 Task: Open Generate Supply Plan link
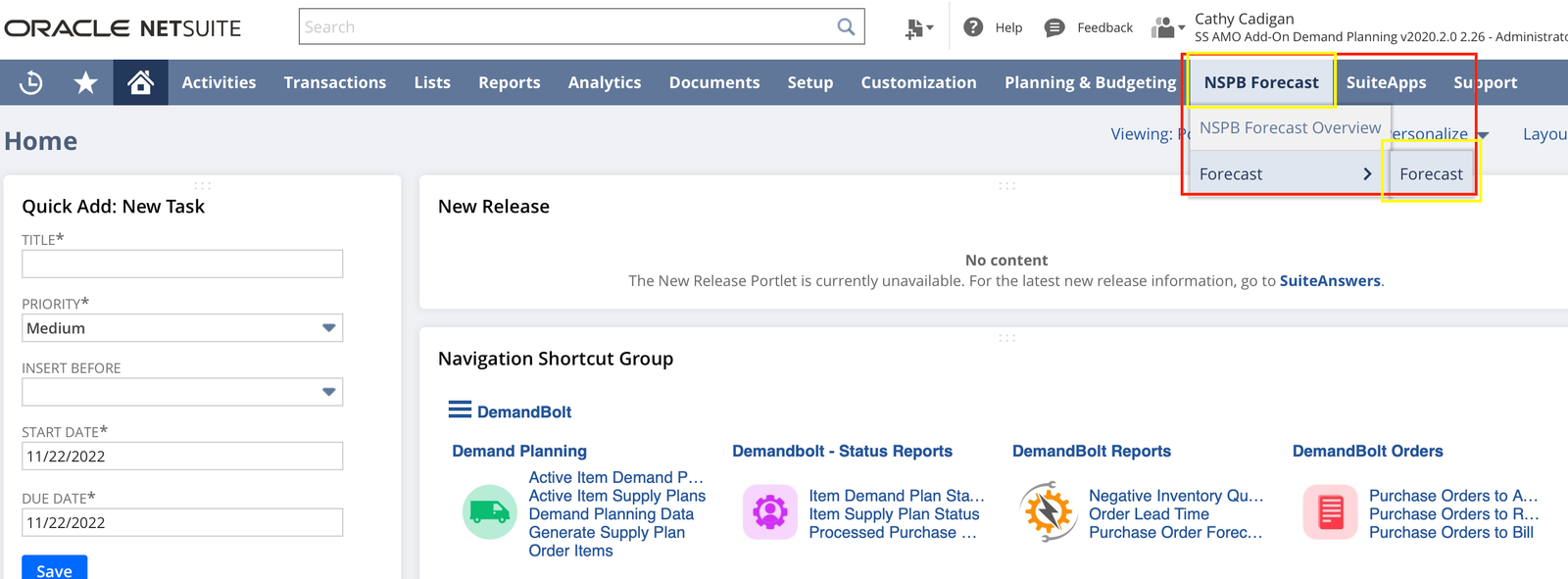(607, 533)
